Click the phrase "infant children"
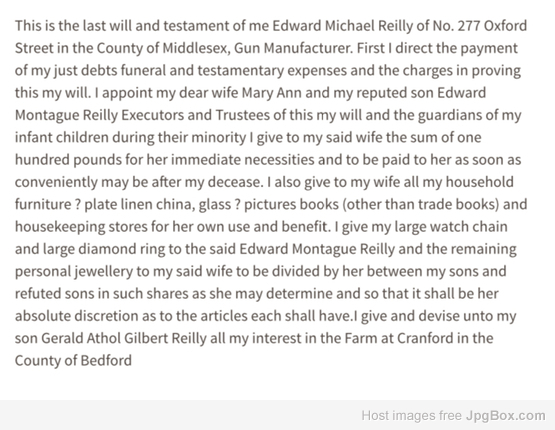 [62, 137]
